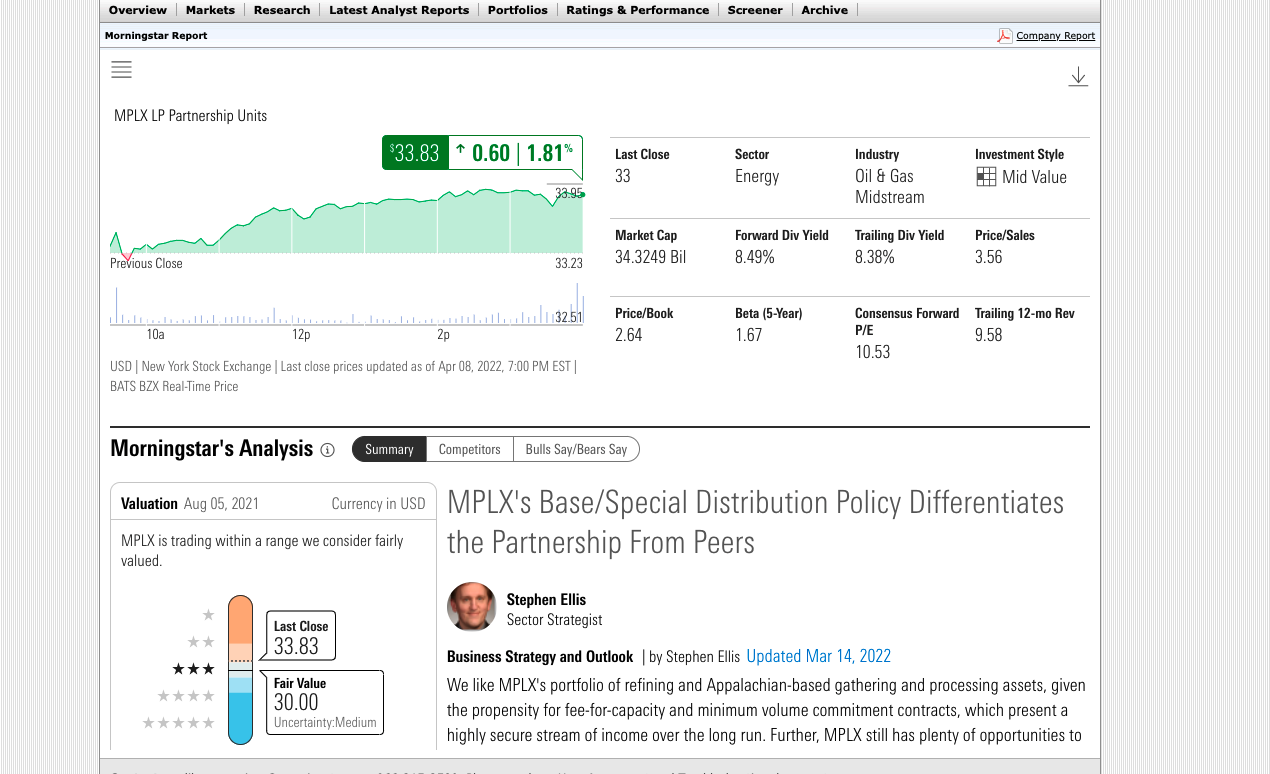Click the Currency in USD label
The image size is (1270, 774).
[x=379, y=504]
